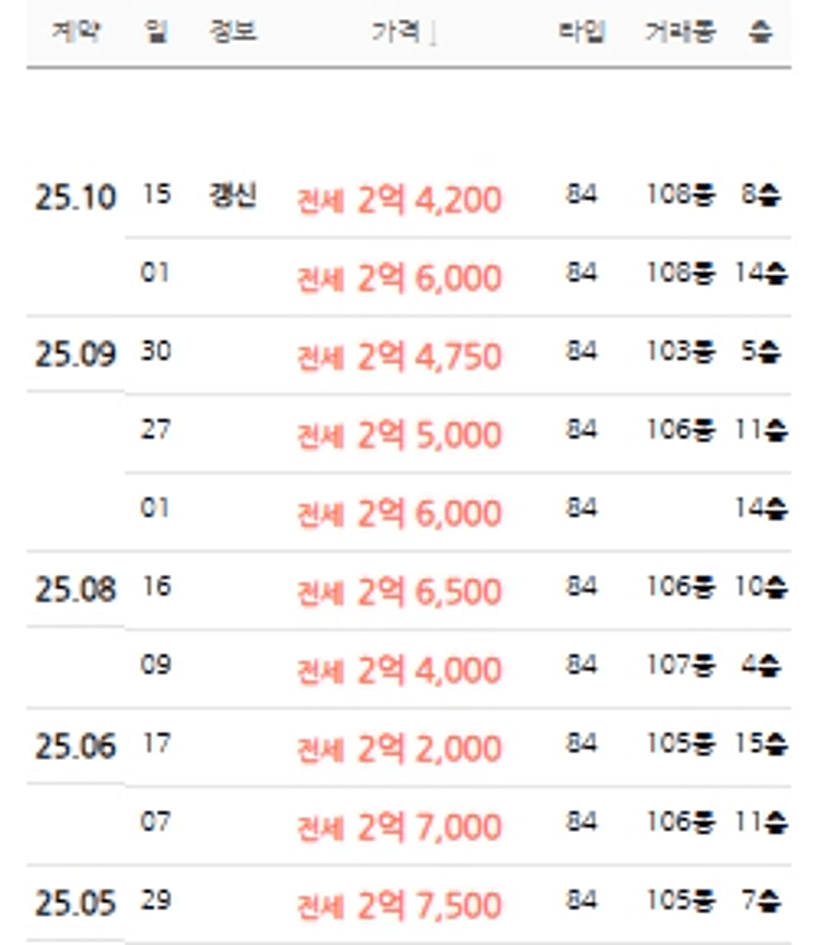
Task: Click the sort arrow beside 가격 header
Action: (433, 34)
